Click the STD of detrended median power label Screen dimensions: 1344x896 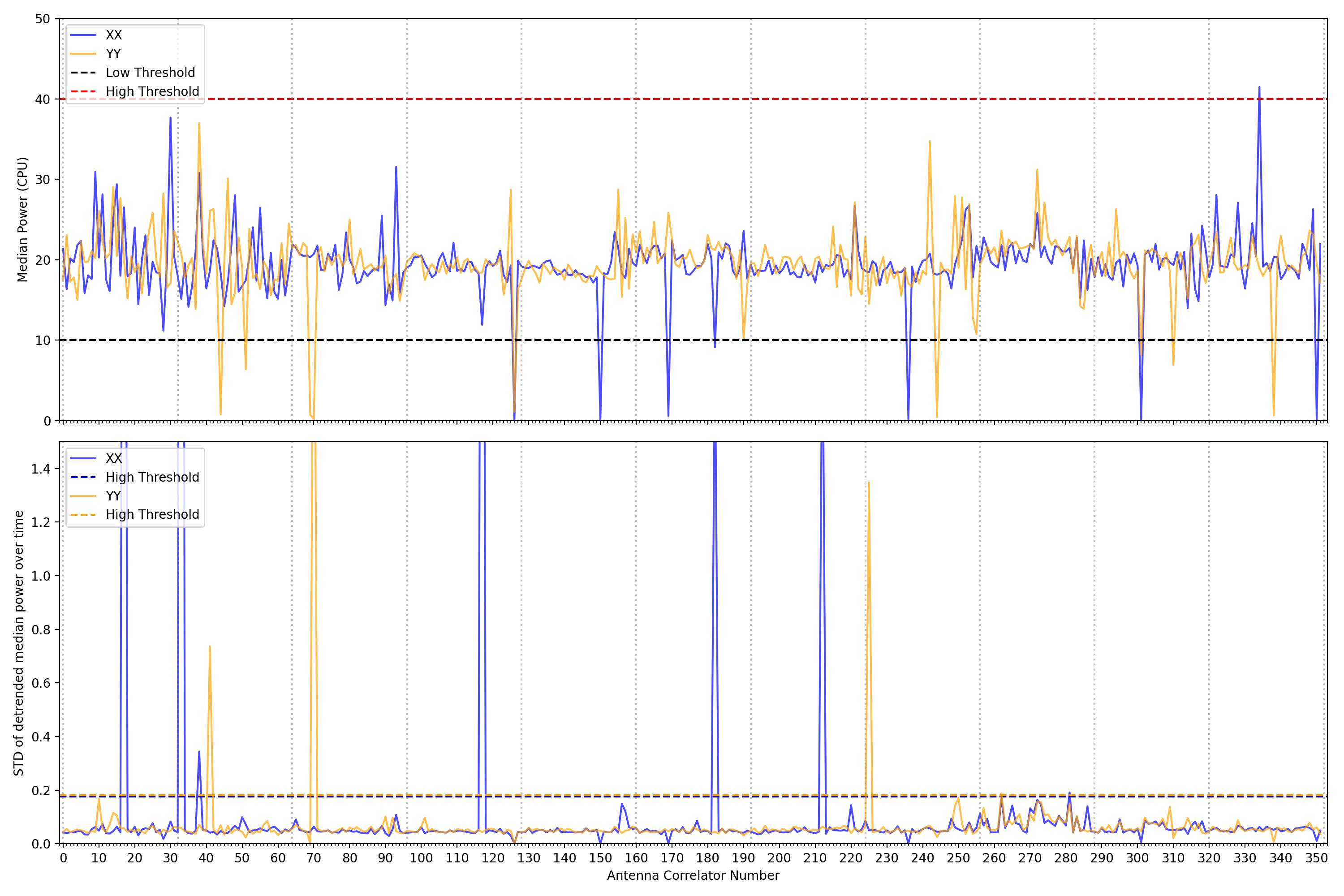19,643
